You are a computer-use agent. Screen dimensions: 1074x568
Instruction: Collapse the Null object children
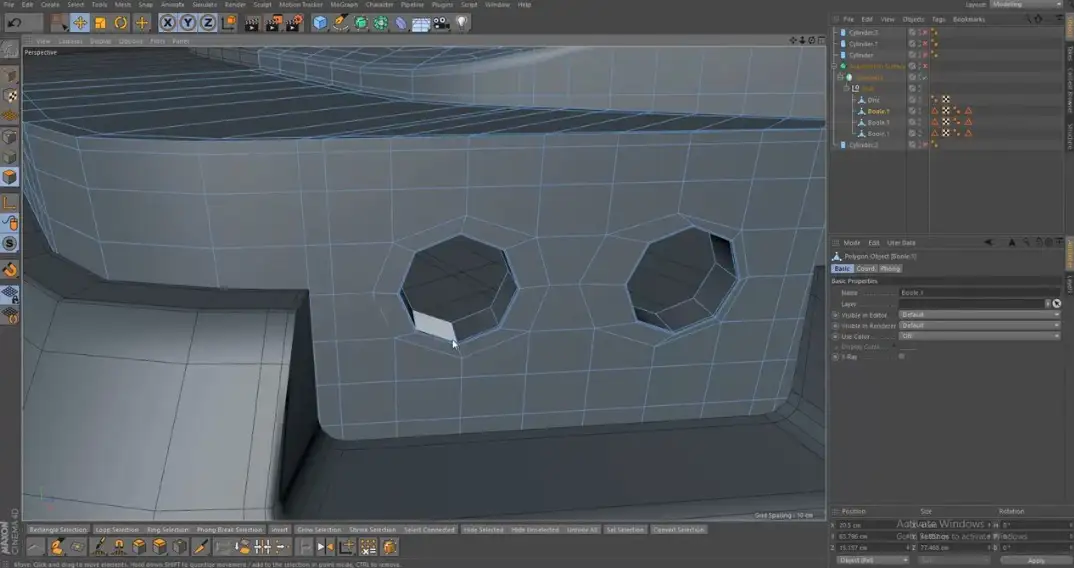coord(847,88)
